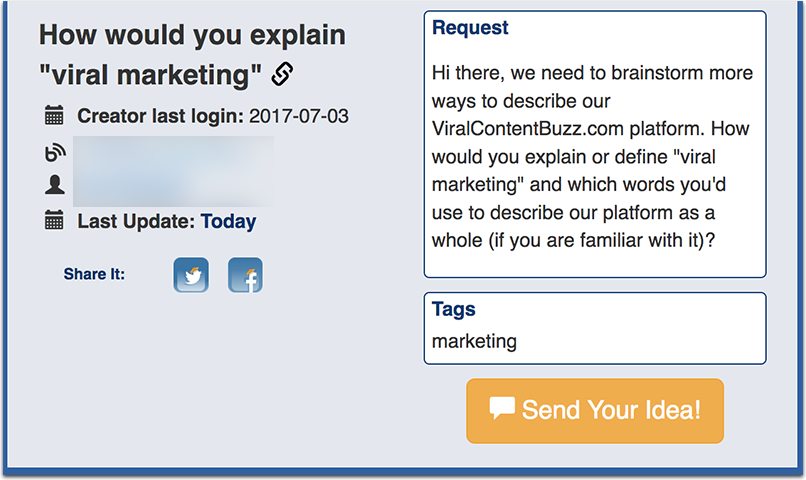Viewport: 806px width, 480px height.
Task: Open the Today link after Last Update
Action: tap(228, 221)
